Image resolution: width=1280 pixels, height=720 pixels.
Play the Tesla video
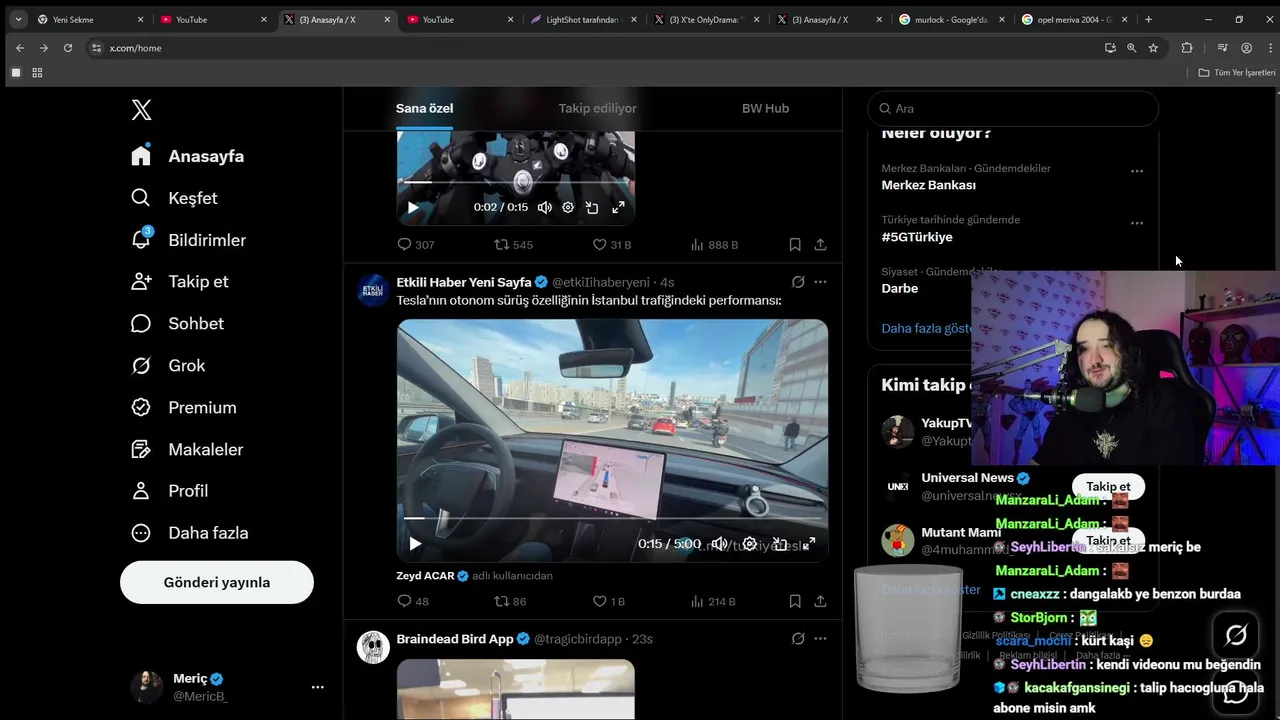click(x=415, y=544)
